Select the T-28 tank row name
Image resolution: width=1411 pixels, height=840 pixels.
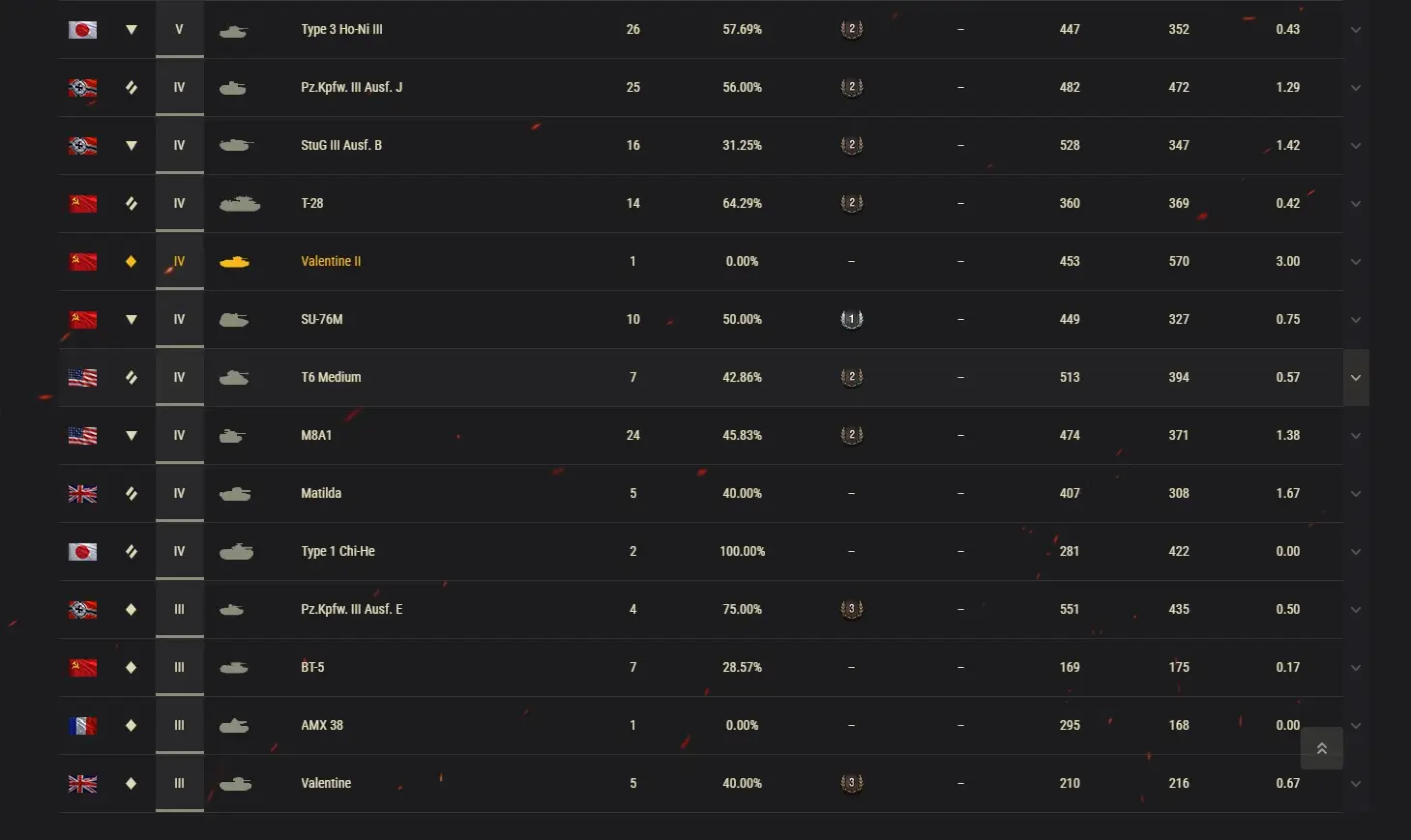pyautogui.click(x=312, y=204)
